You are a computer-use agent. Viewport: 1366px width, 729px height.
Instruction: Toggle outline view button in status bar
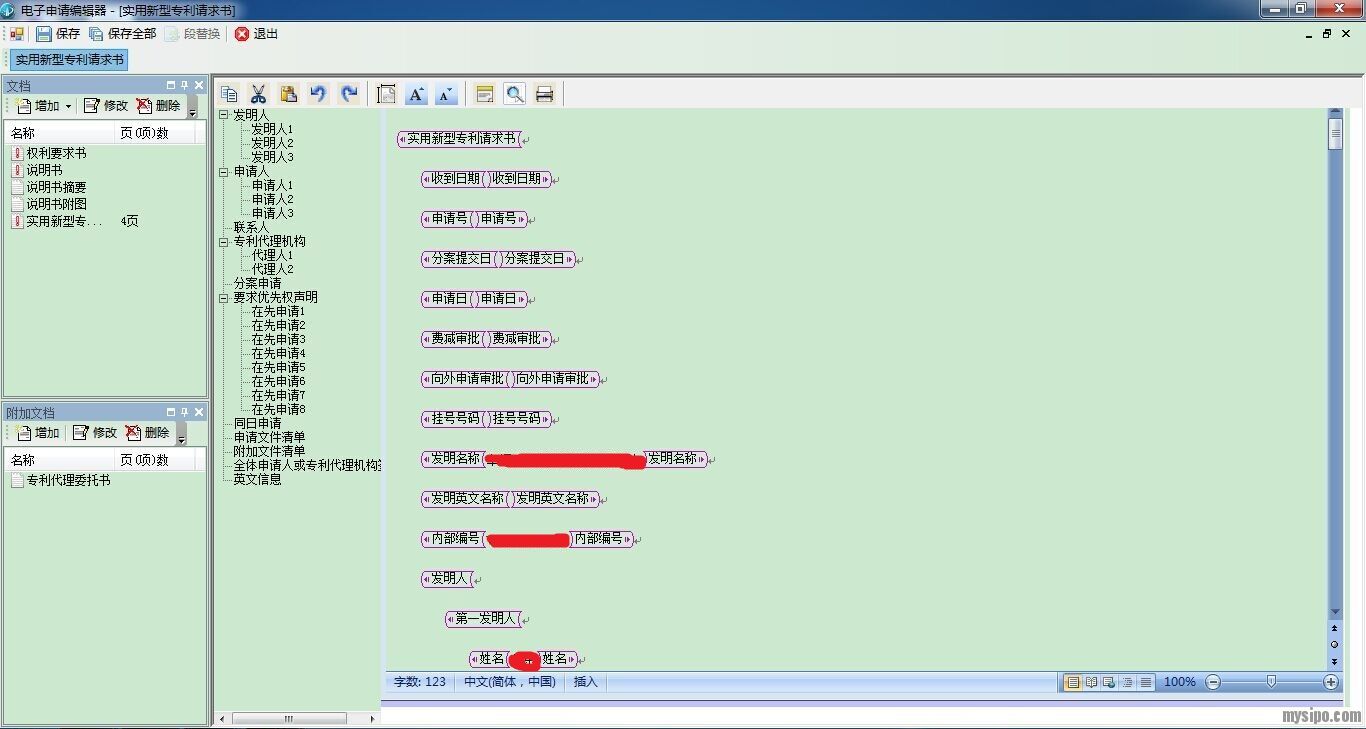tap(1127, 682)
